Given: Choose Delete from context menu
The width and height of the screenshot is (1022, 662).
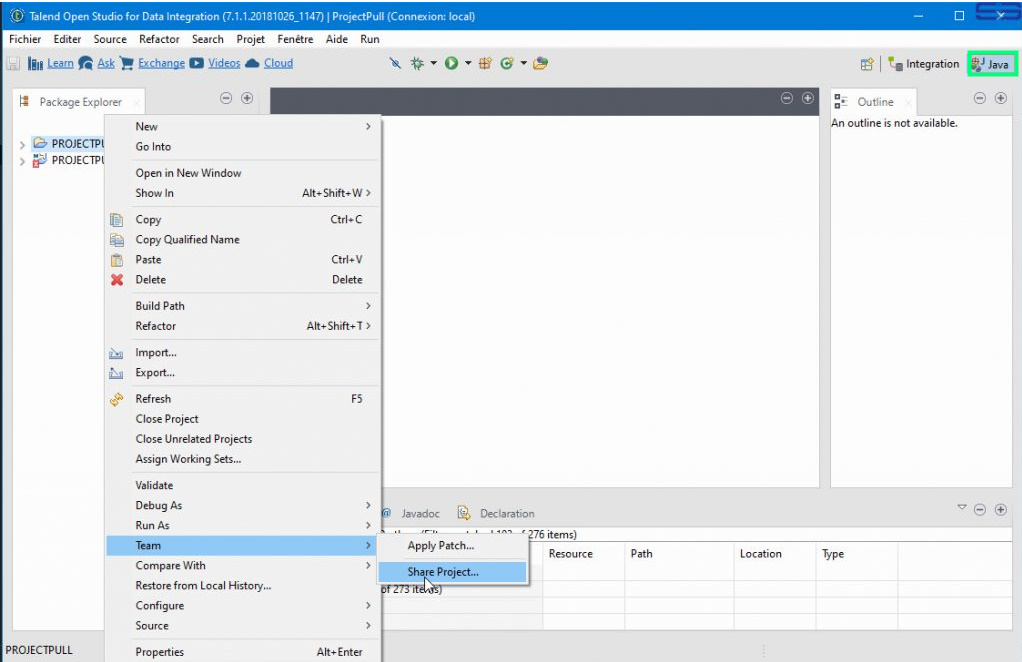Looking at the screenshot, I should pyautogui.click(x=242, y=280).
